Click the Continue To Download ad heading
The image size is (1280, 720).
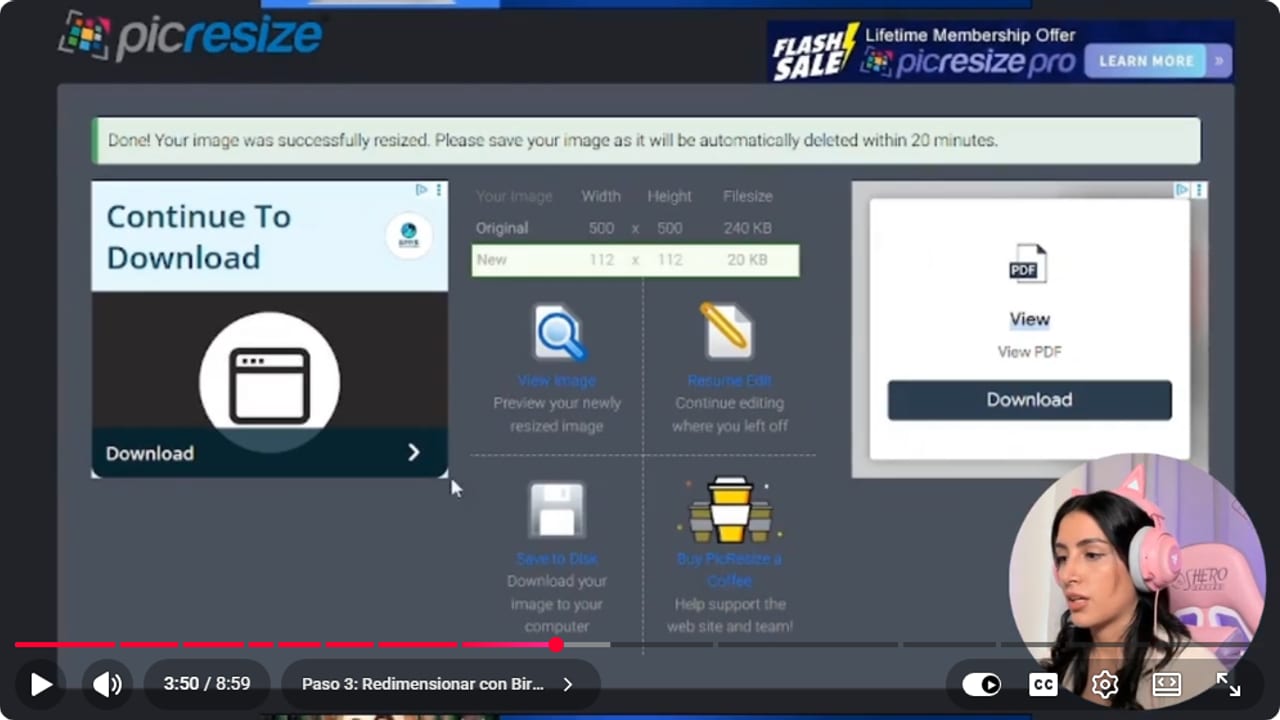click(199, 237)
